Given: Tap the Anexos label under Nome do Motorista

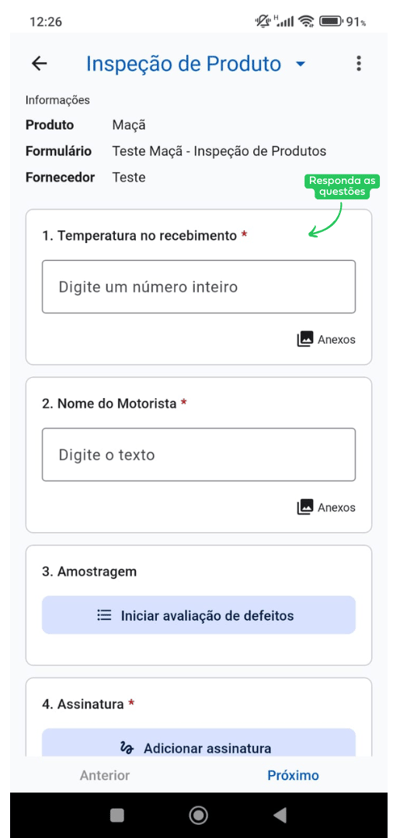Looking at the screenshot, I should (336, 507).
